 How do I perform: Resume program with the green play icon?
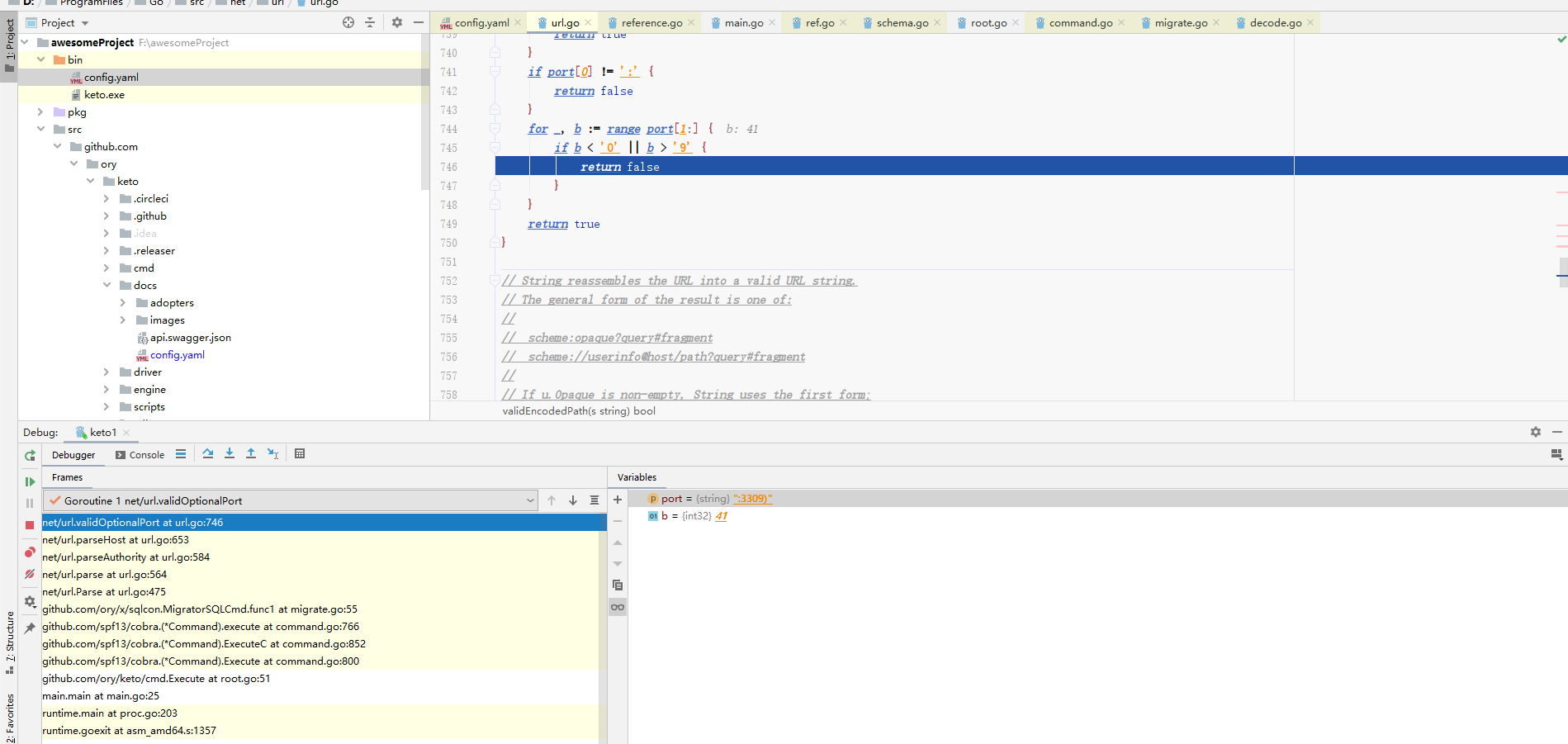pyautogui.click(x=30, y=481)
